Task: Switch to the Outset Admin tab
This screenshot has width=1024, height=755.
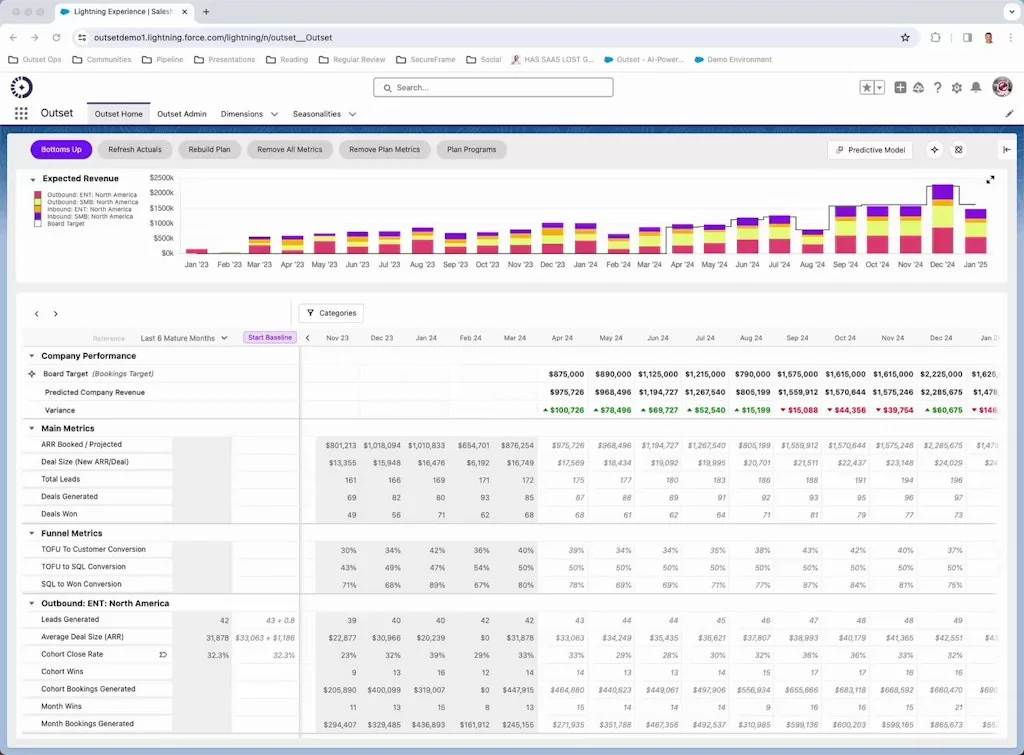Action: [181, 113]
